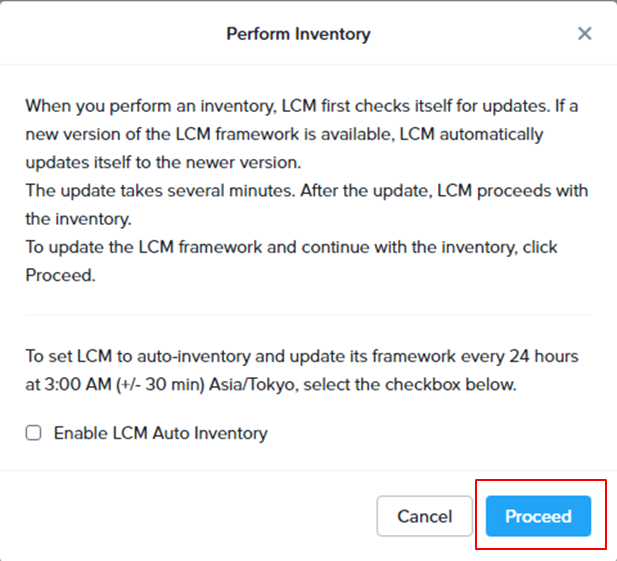Close the Perform Inventory dialog
Image resolution: width=617 pixels, height=561 pixels.
click(x=585, y=34)
